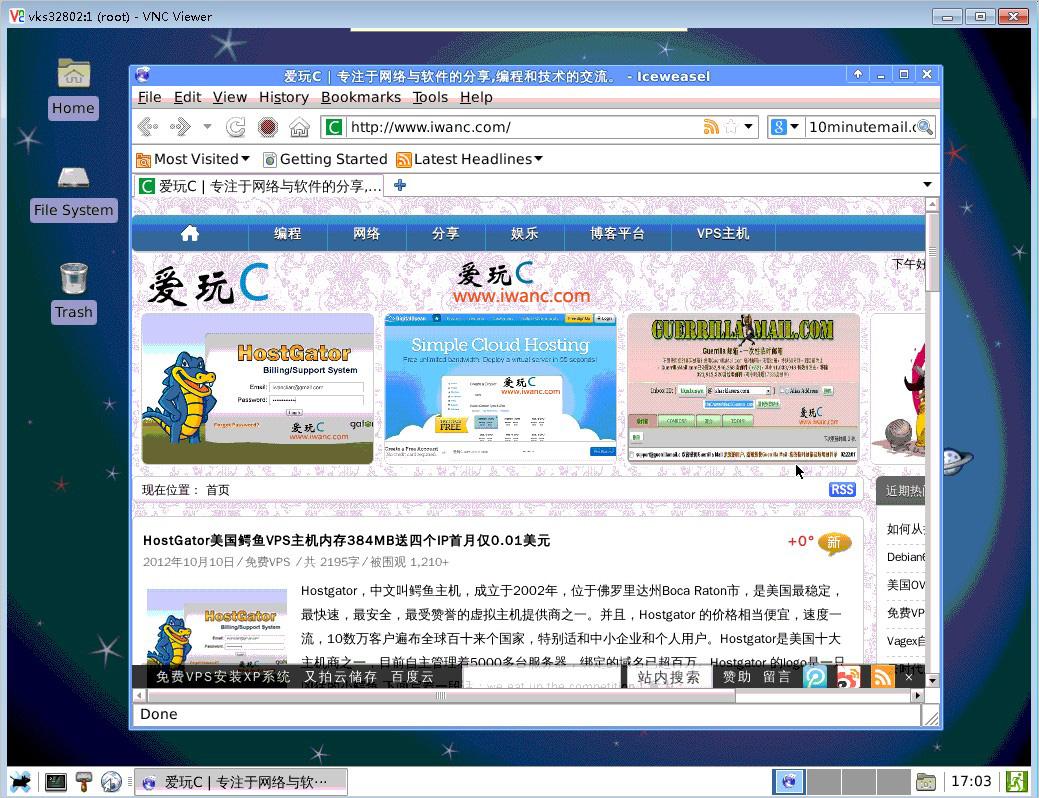Open the 编程 navigation item

(288, 233)
